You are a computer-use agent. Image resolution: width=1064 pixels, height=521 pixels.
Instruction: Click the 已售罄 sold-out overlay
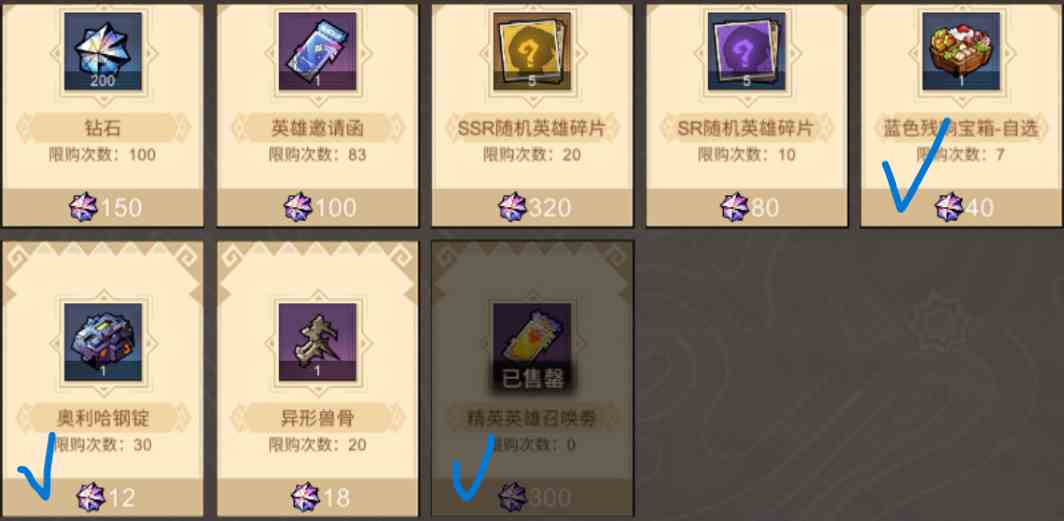pos(532,379)
